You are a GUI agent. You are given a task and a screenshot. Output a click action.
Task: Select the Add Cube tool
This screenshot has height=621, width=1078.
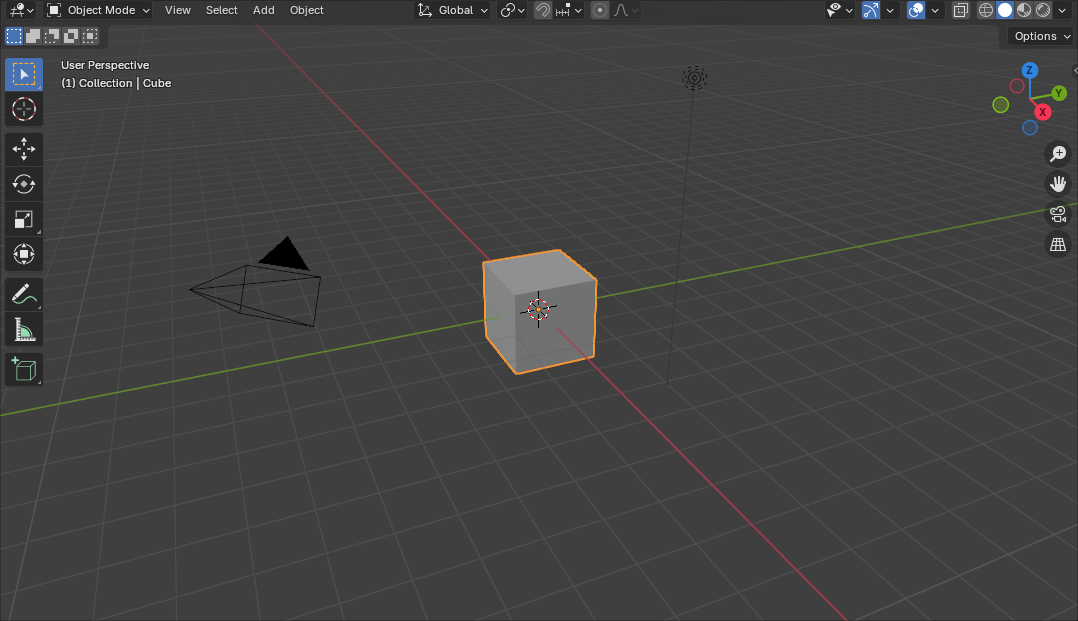pyautogui.click(x=24, y=369)
